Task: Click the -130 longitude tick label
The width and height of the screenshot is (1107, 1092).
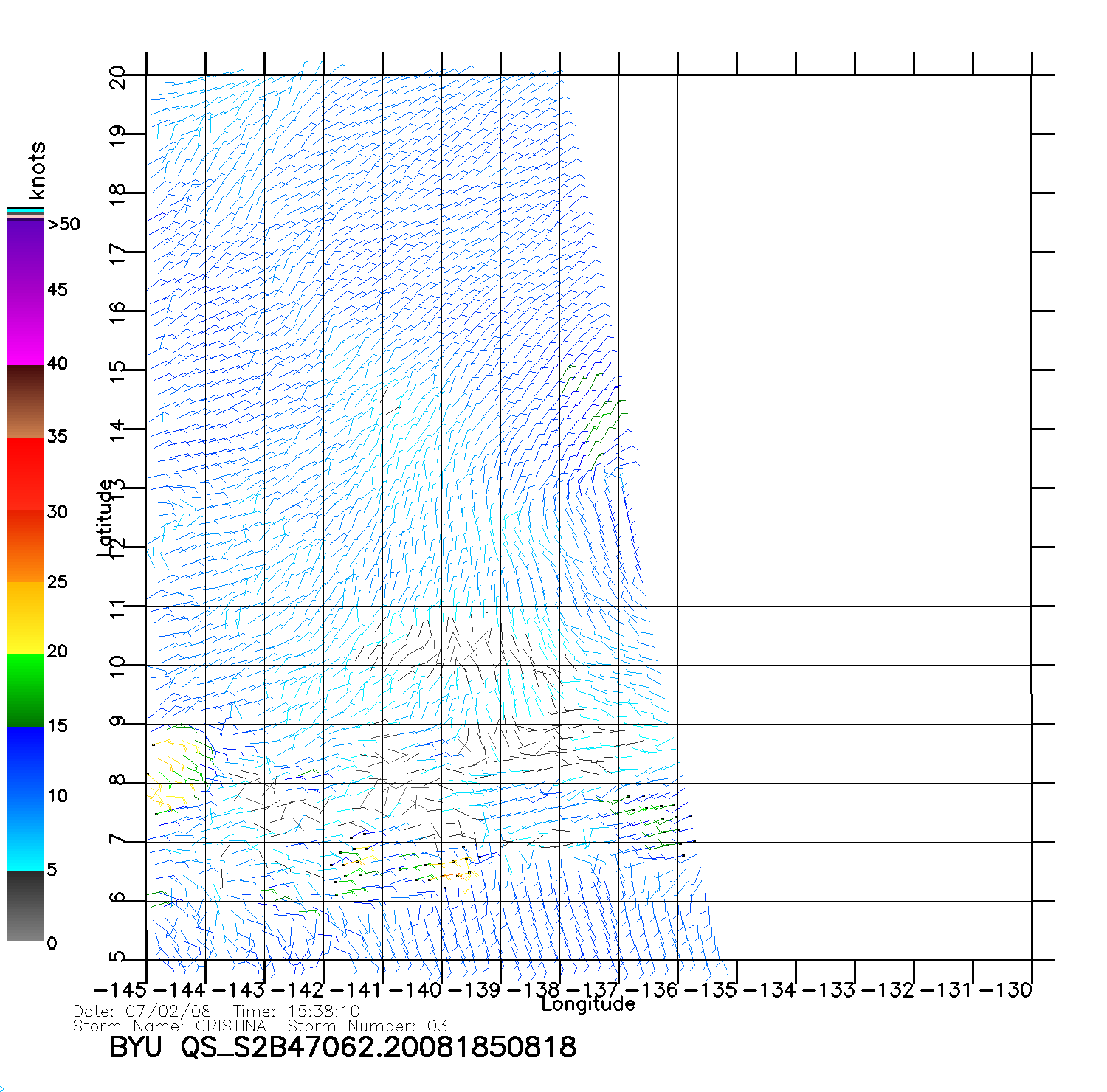Action: tap(1005, 990)
